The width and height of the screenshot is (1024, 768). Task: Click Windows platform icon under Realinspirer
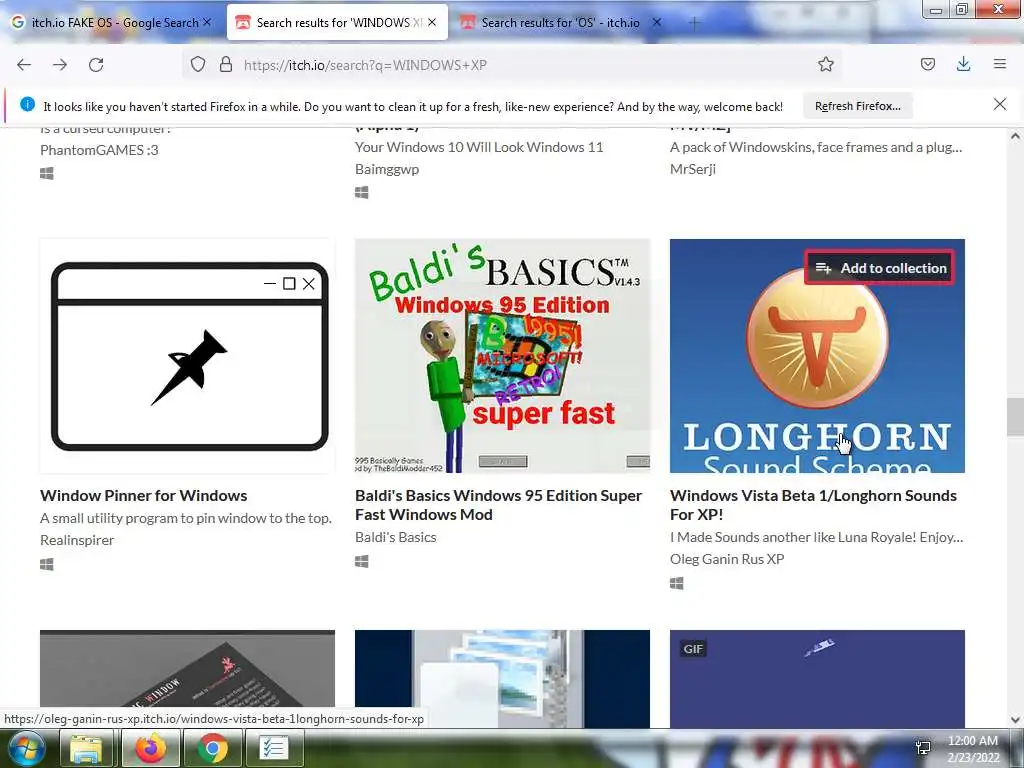pyautogui.click(x=47, y=564)
